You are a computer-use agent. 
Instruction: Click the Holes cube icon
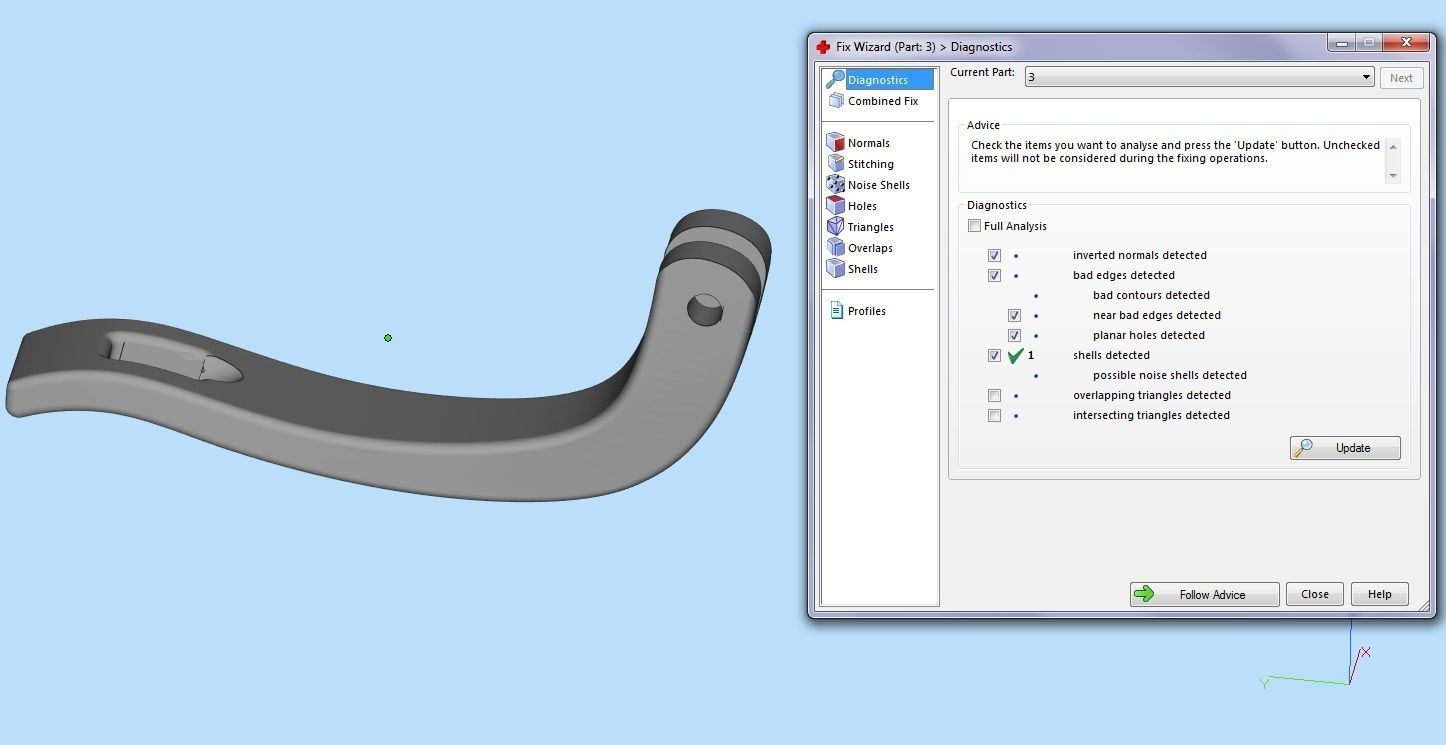tap(836, 206)
